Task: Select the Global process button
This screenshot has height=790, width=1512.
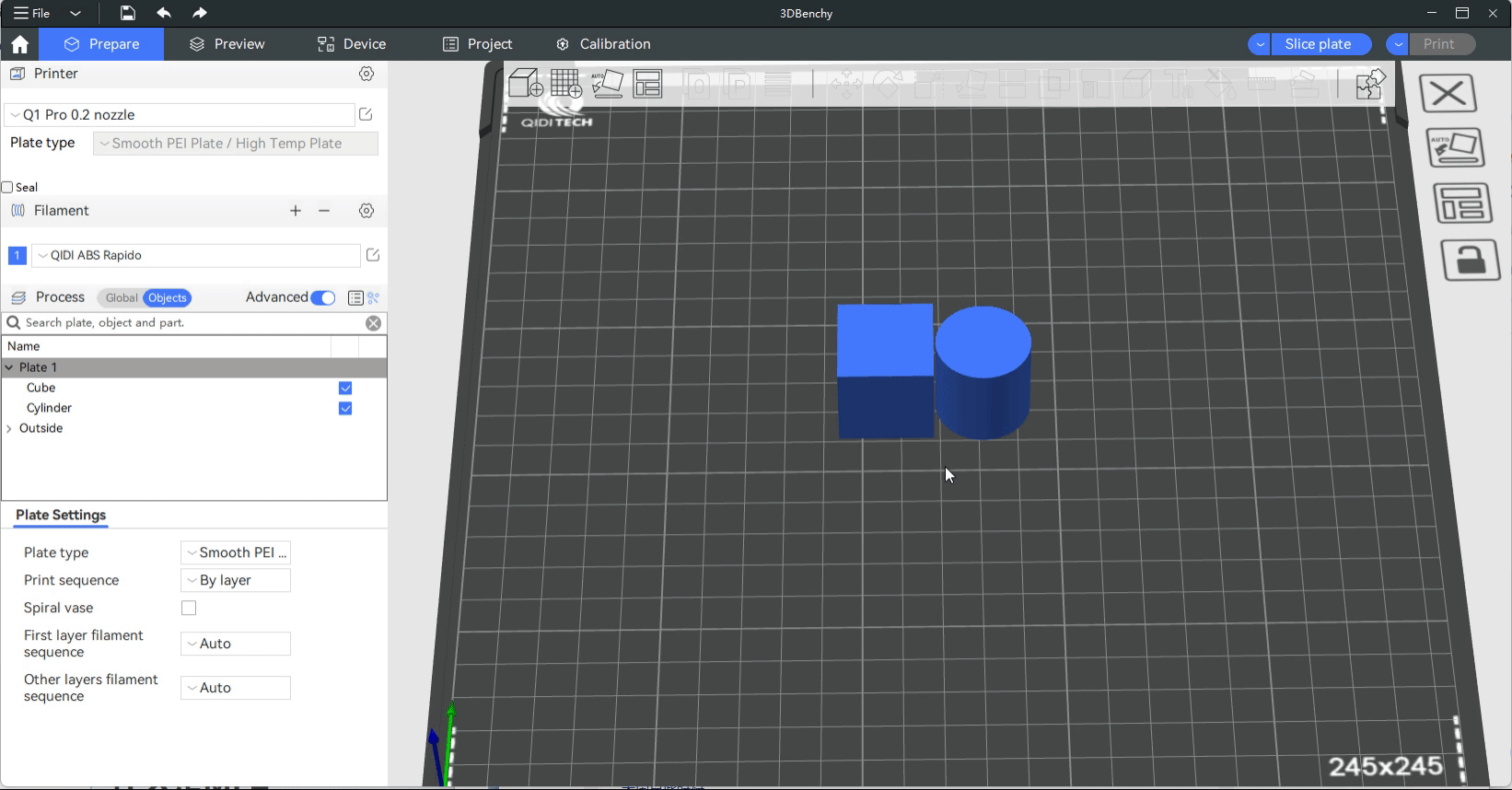Action: pos(121,298)
